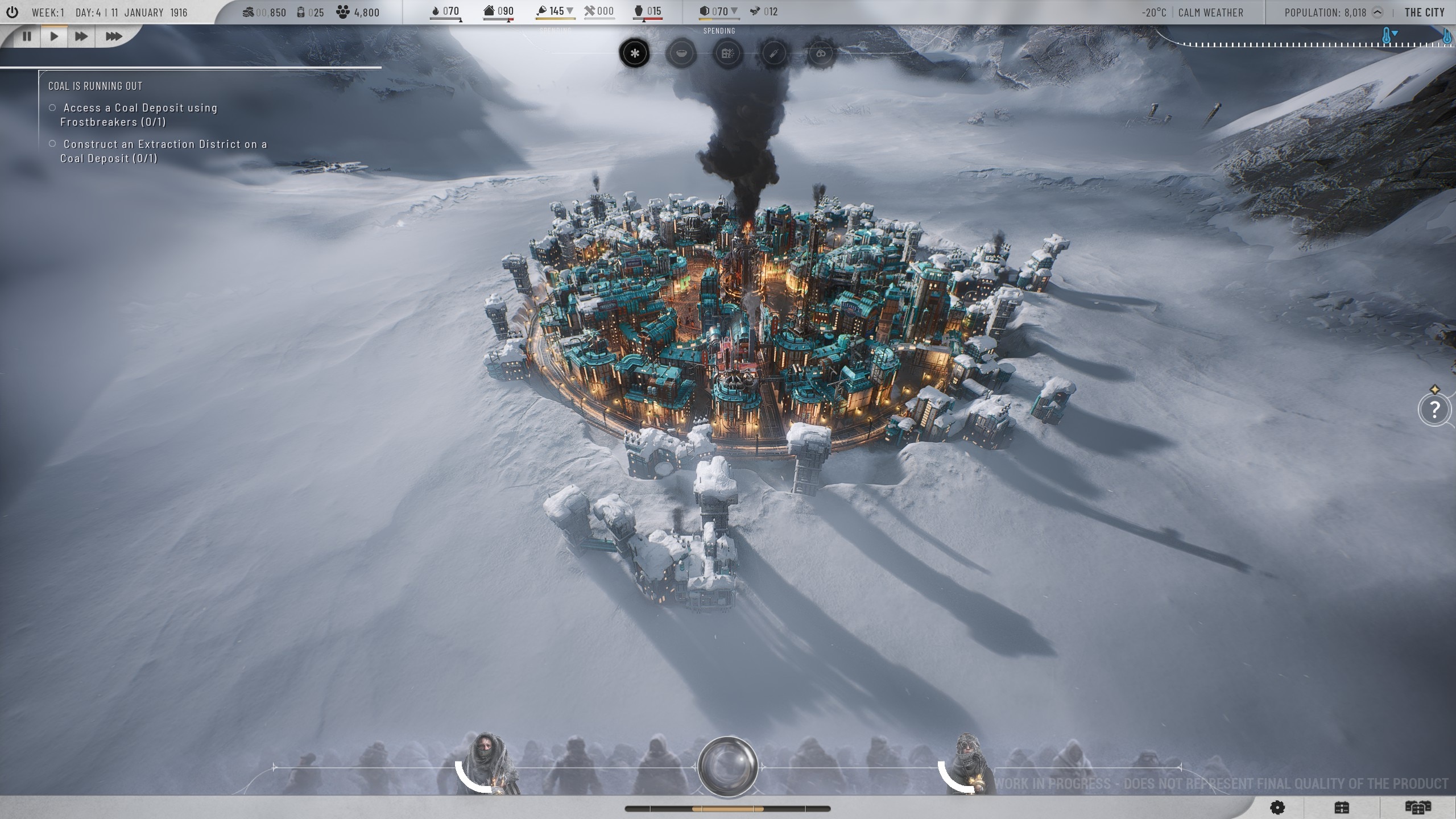
Task: Click the double fast-forward speed button
Action: coord(81,36)
